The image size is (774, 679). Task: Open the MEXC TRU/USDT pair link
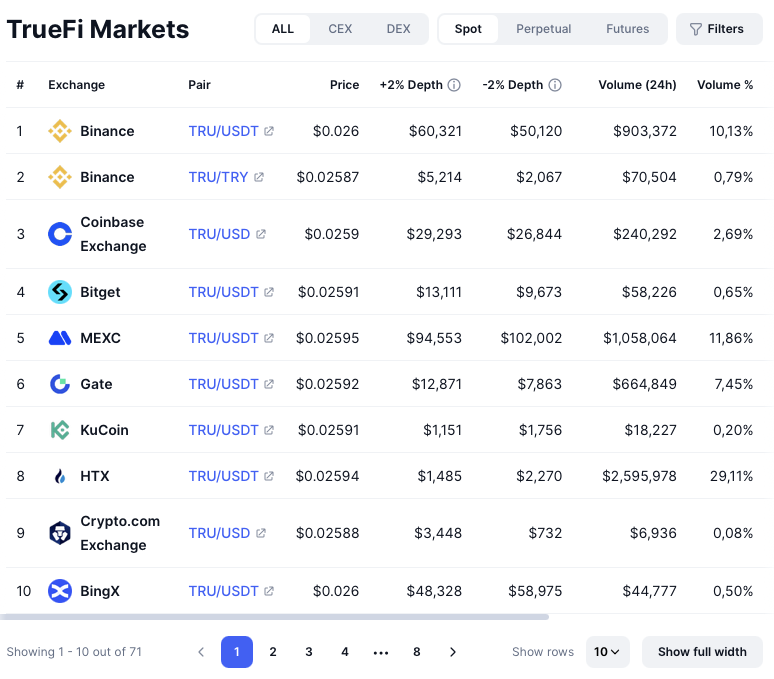click(223, 338)
